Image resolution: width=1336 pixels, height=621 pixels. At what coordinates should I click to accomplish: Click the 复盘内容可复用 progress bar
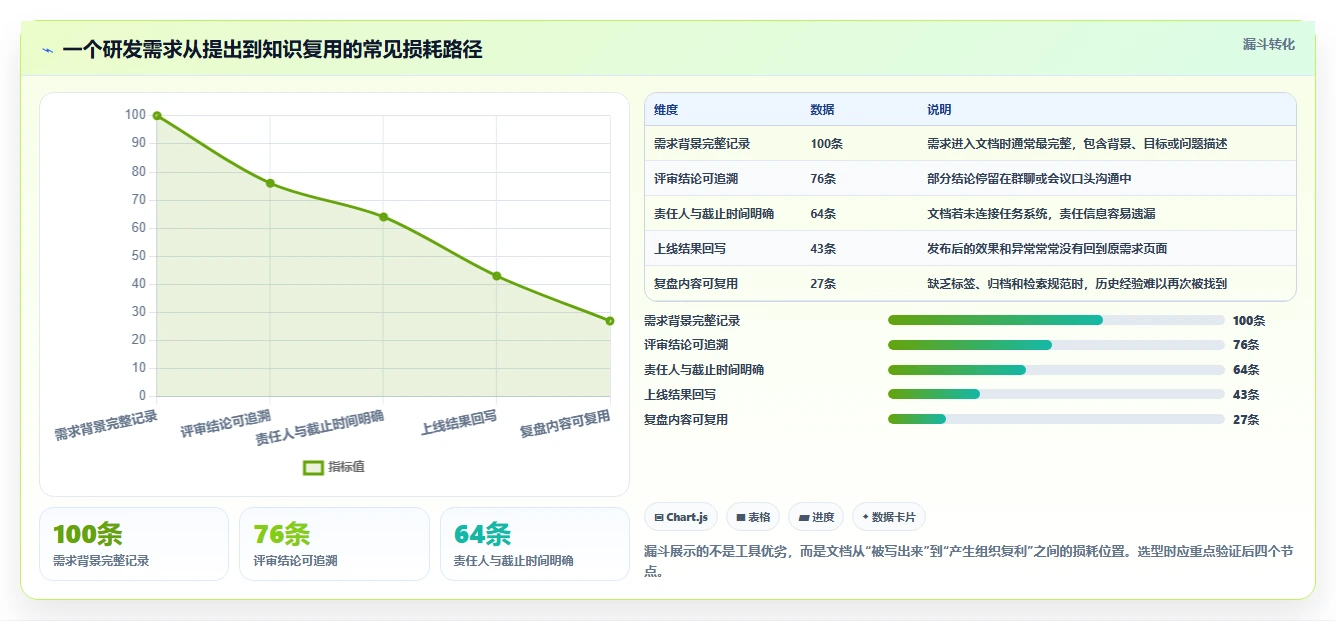pos(1056,419)
